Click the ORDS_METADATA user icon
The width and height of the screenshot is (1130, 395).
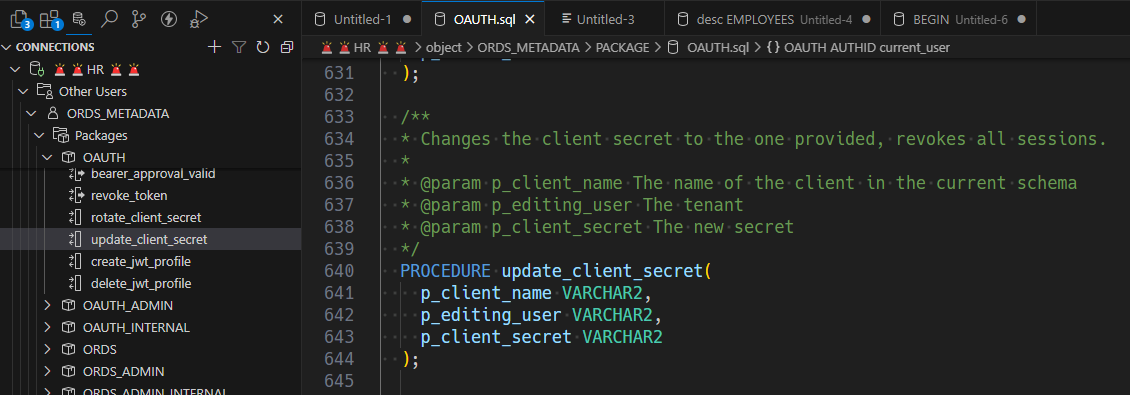(52, 114)
